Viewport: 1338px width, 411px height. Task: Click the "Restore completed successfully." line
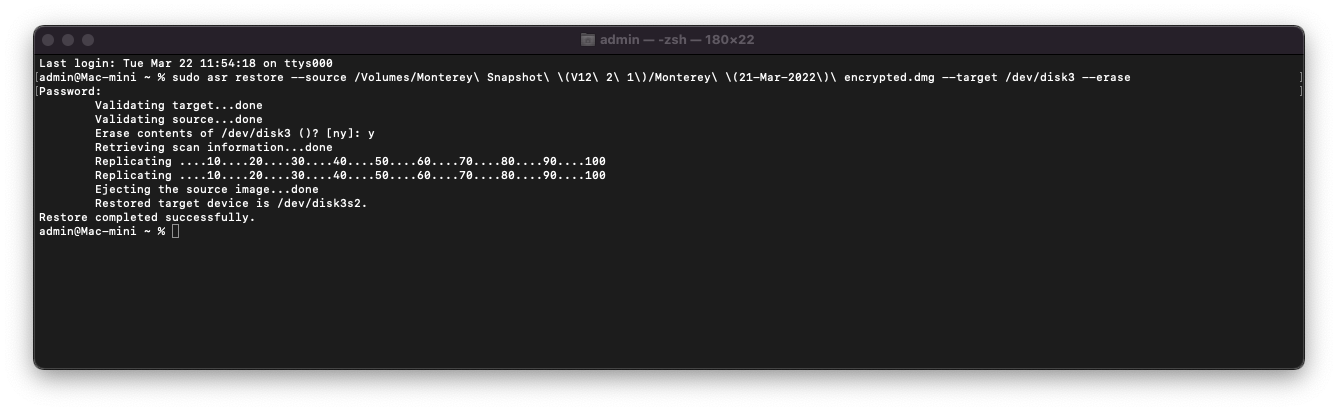coord(146,217)
